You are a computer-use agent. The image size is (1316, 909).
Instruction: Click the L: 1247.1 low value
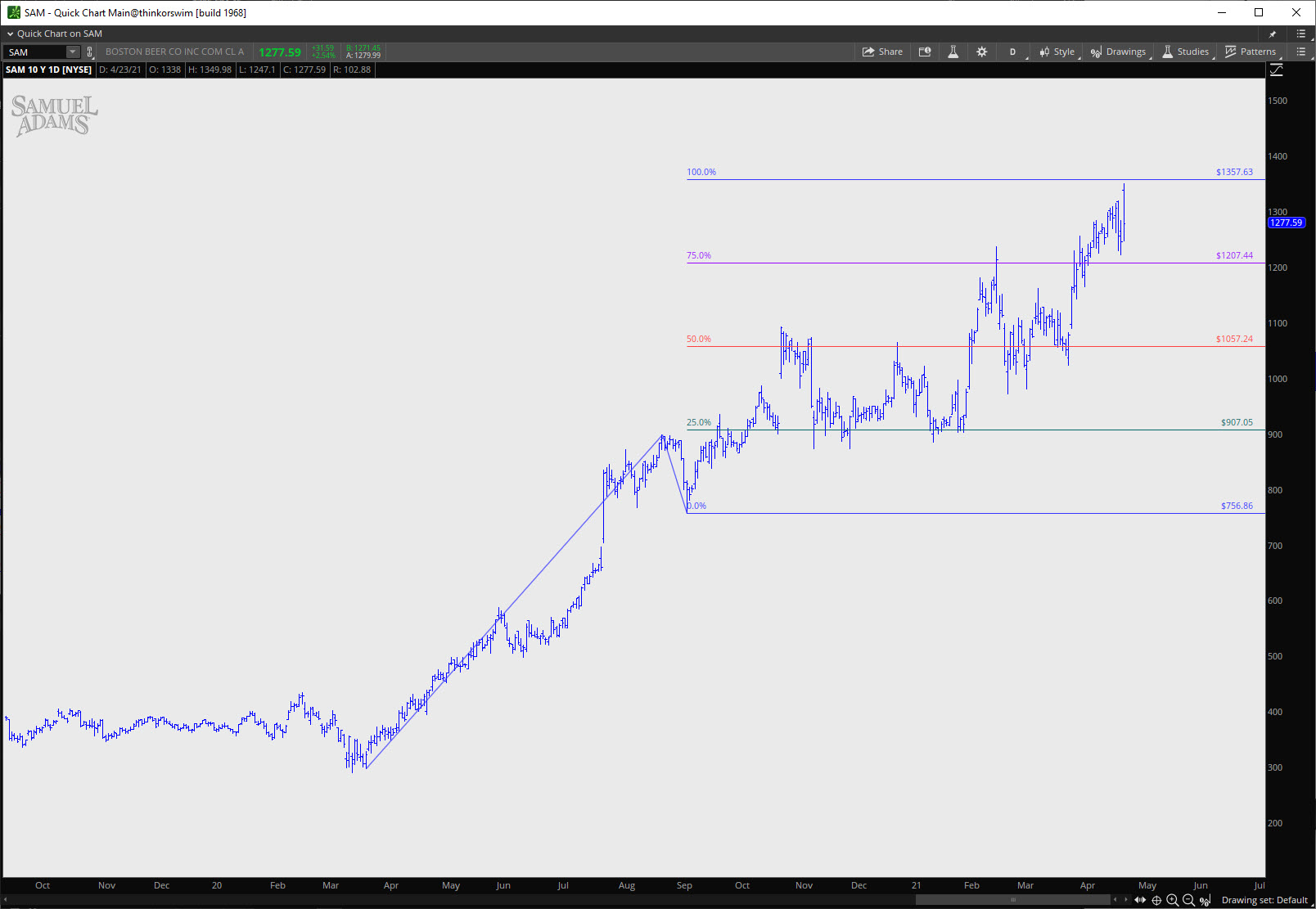tap(257, 70)
